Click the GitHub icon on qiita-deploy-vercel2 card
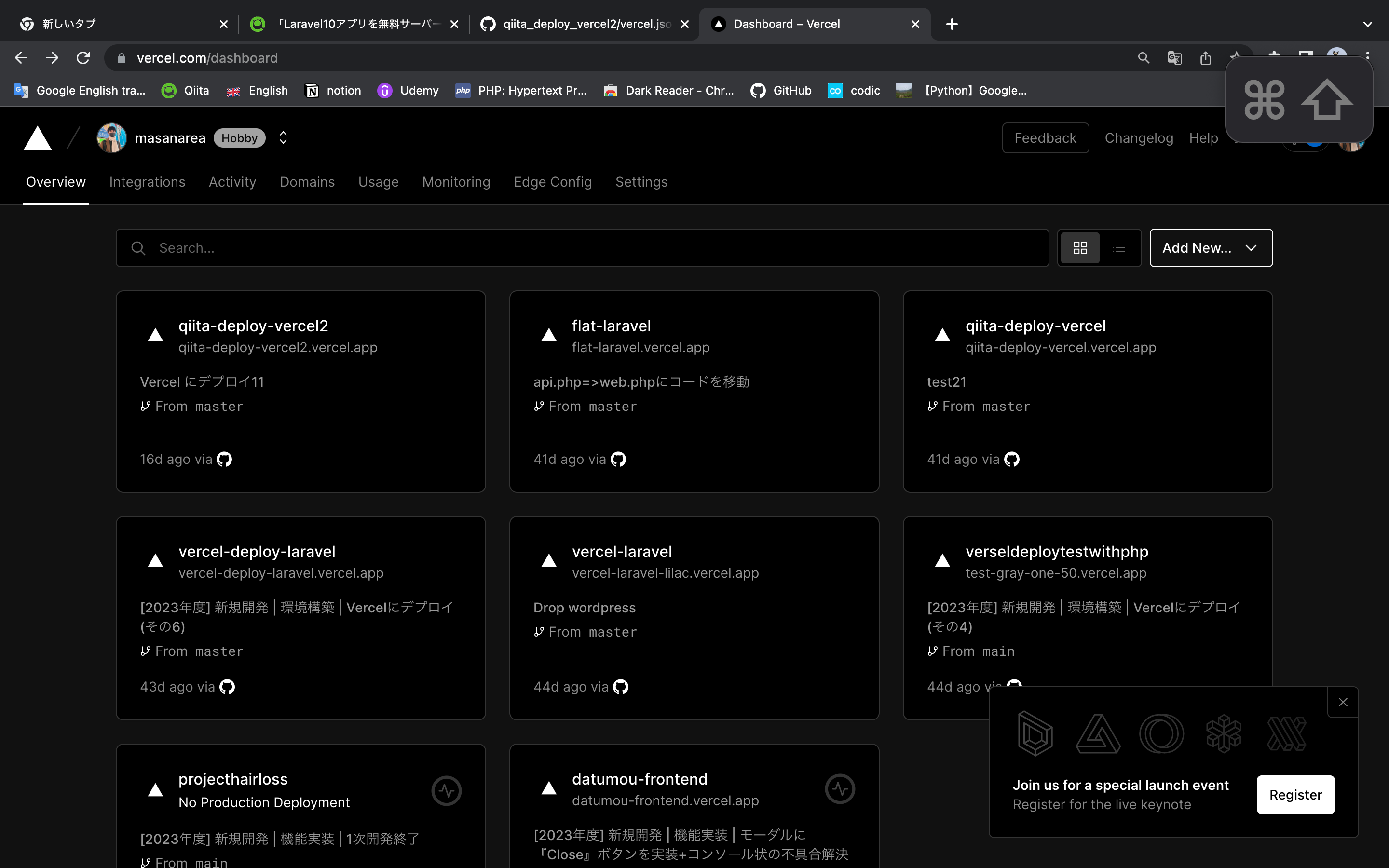 pyautogui.click(x=224, y=459)
